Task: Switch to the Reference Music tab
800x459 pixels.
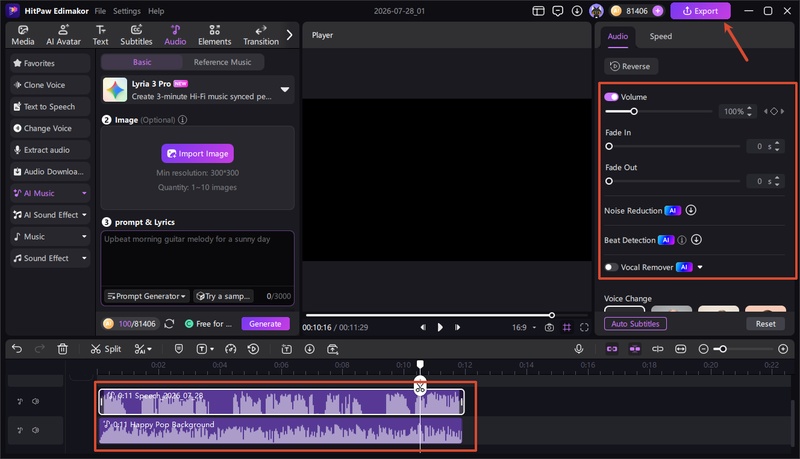Action: click(x=222, y=62)
